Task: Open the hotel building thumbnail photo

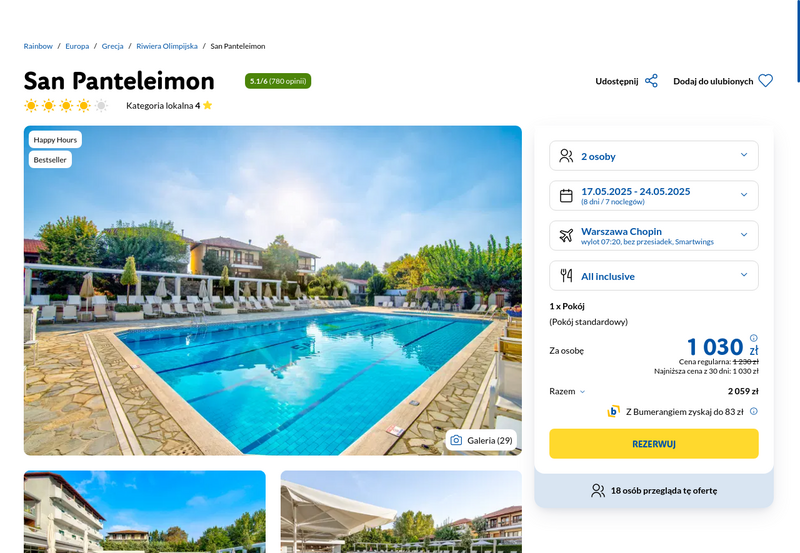Action: pyautogui.click(x=145, y=512)
